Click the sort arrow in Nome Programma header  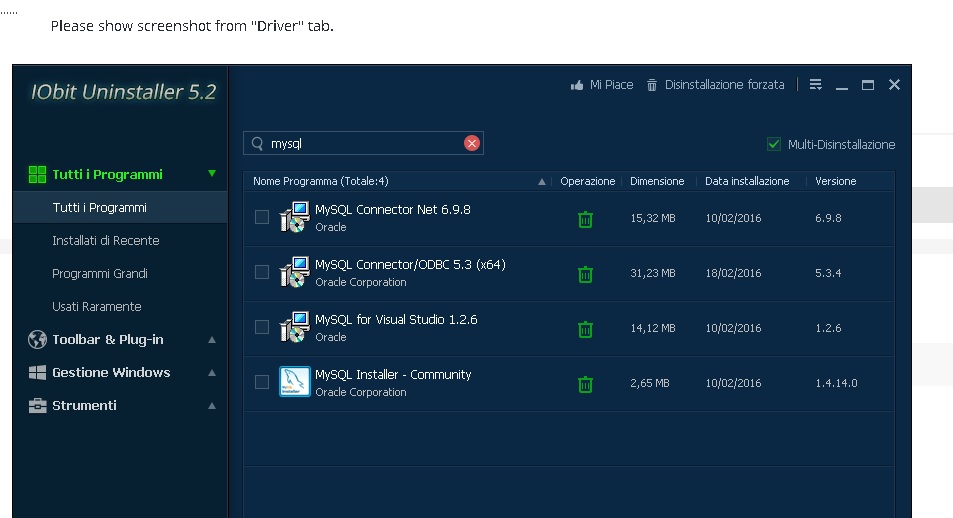point(542,181)
